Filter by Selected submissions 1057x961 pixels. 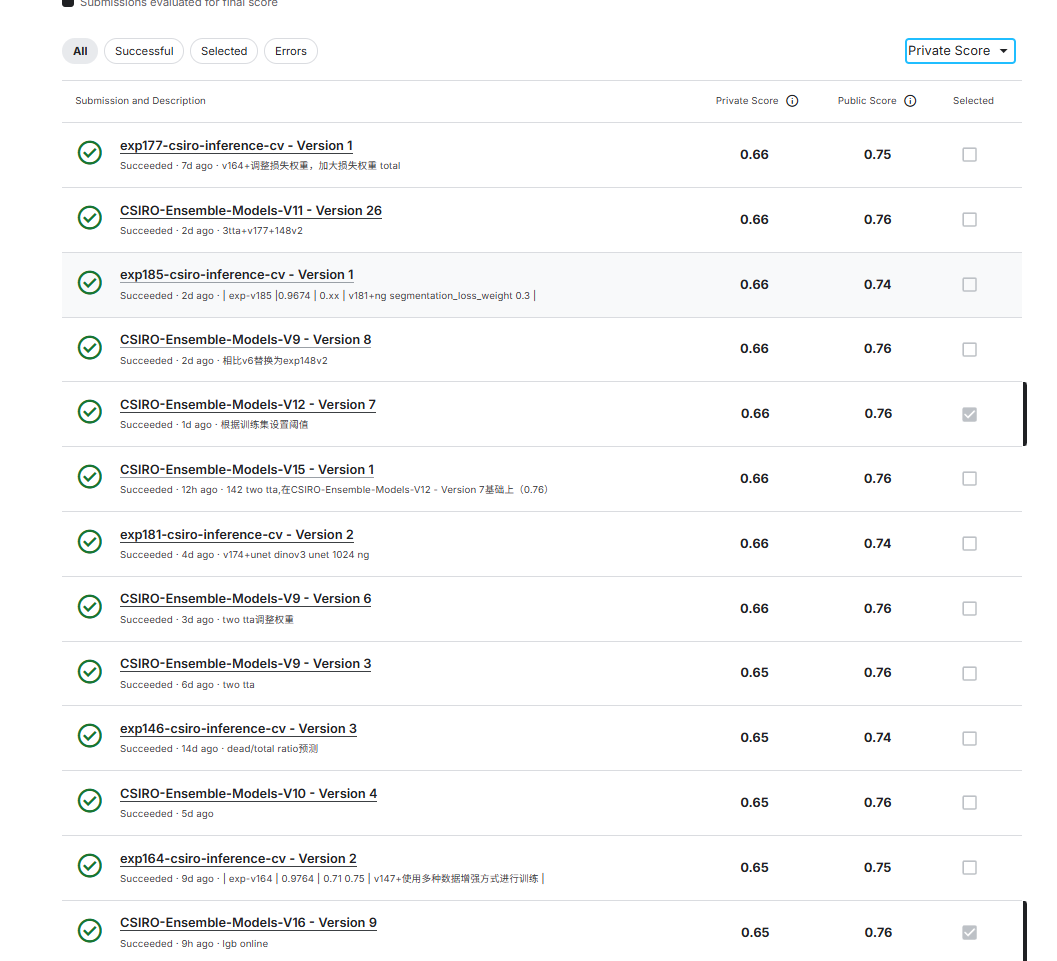pos(224,51)
